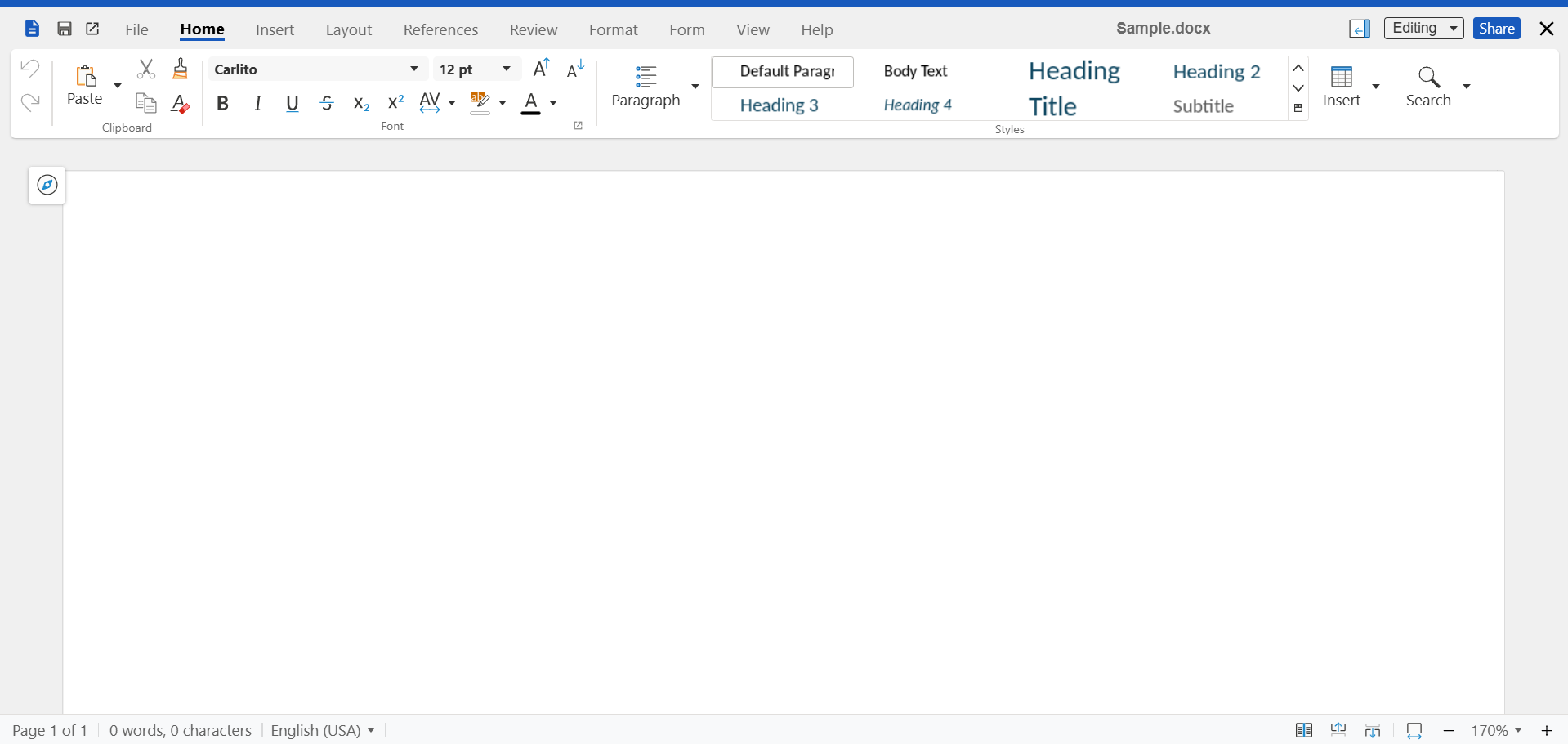Click the Share button
This screenshot has width=1568, height=744.
click(x=1496, y=28)
